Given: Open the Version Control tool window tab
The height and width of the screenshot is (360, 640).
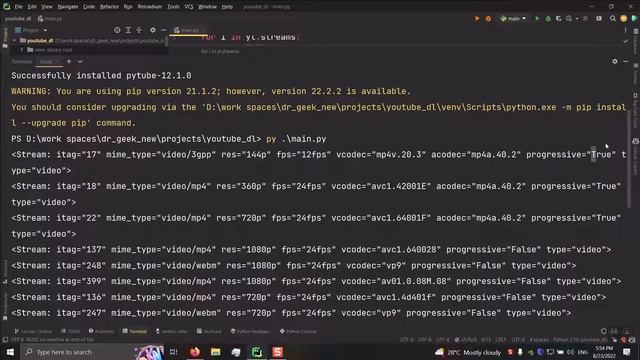Looking at the screenshot, I should click(33, 331).
